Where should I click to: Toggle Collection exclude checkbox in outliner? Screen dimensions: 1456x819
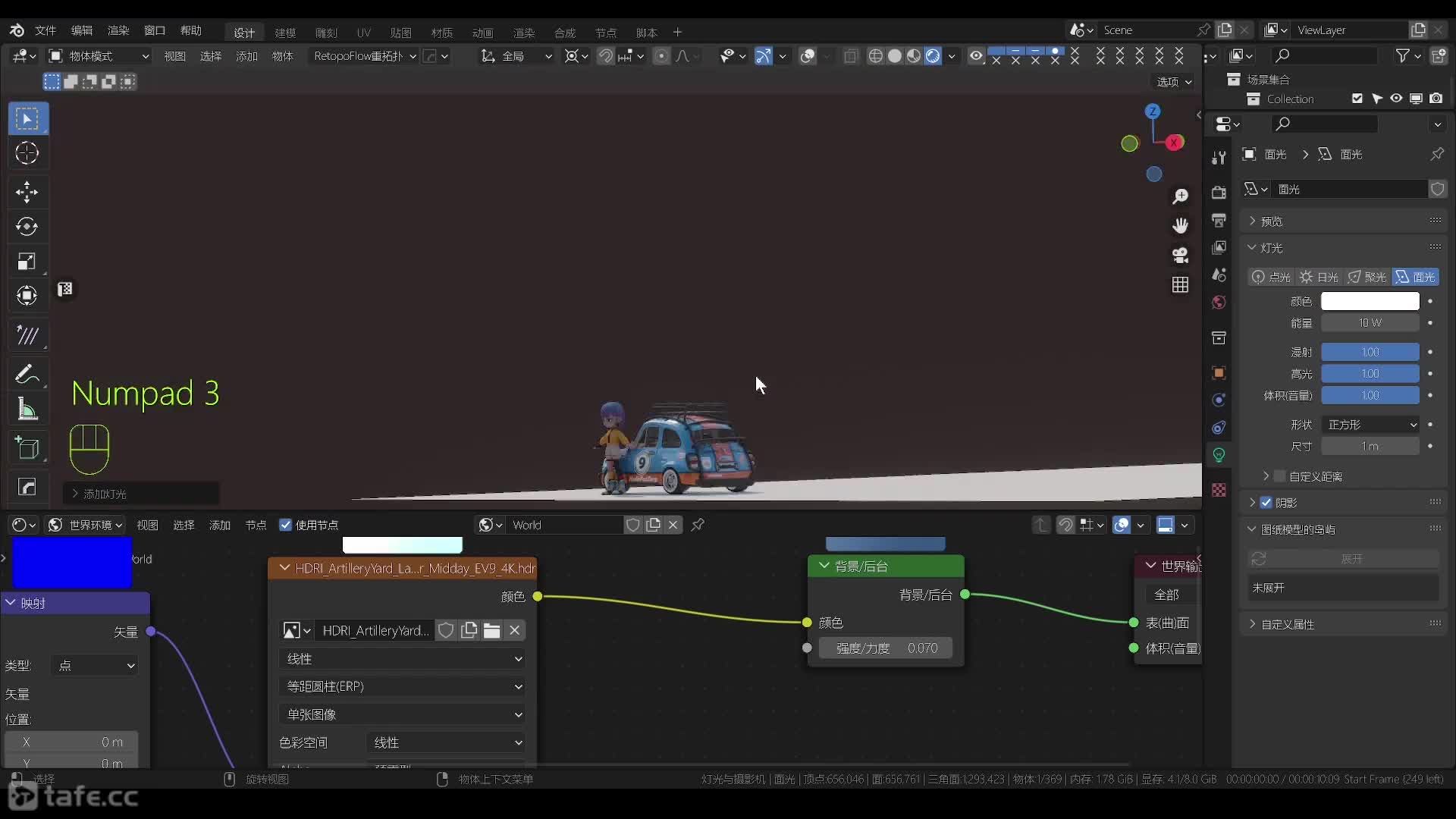(x=1357, y=99)
